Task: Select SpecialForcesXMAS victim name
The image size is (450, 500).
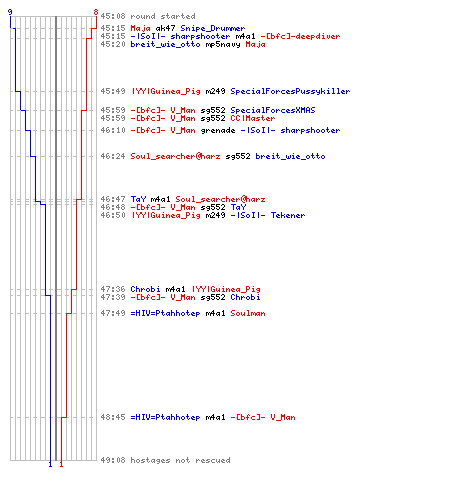Action: pyautogui.click(x=273, y=110)
